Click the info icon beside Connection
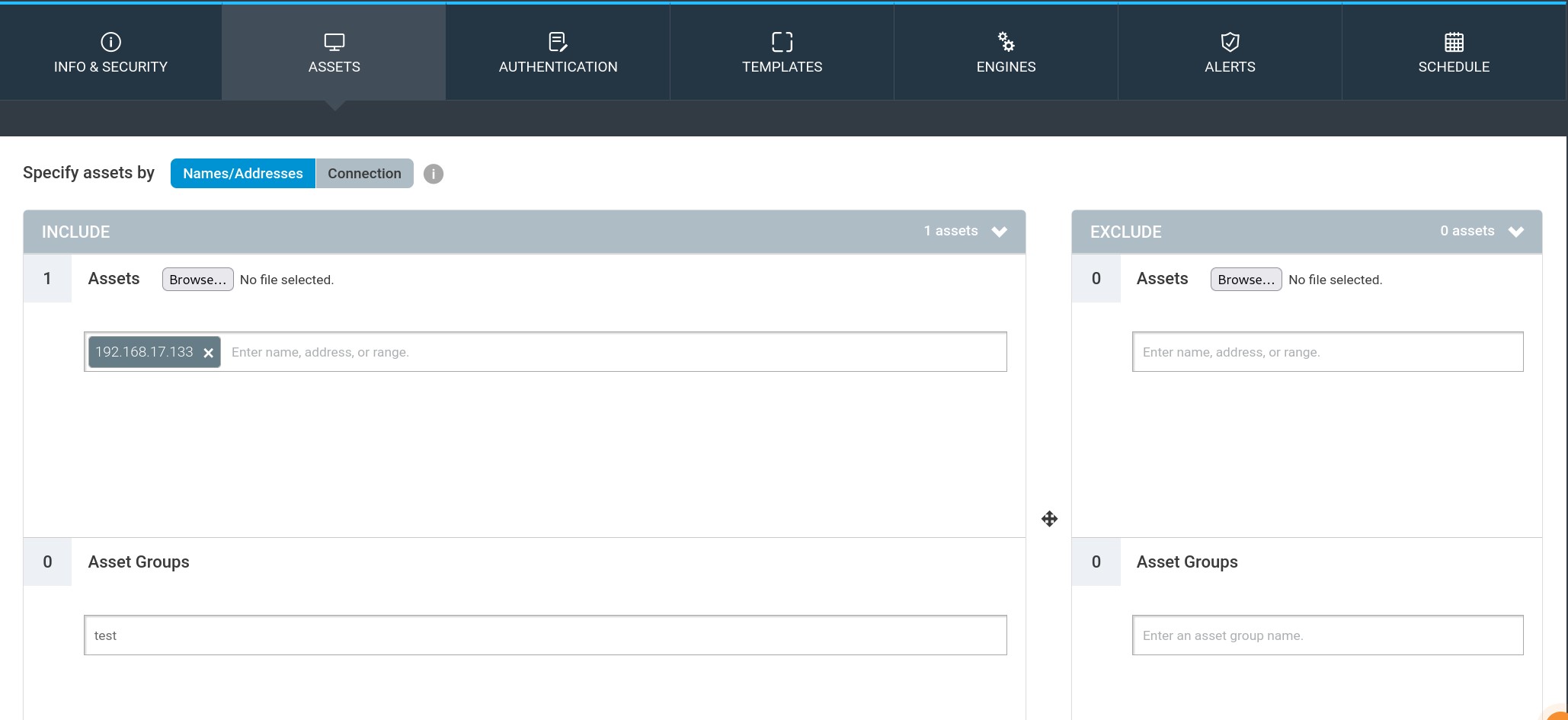 [434, 174]
